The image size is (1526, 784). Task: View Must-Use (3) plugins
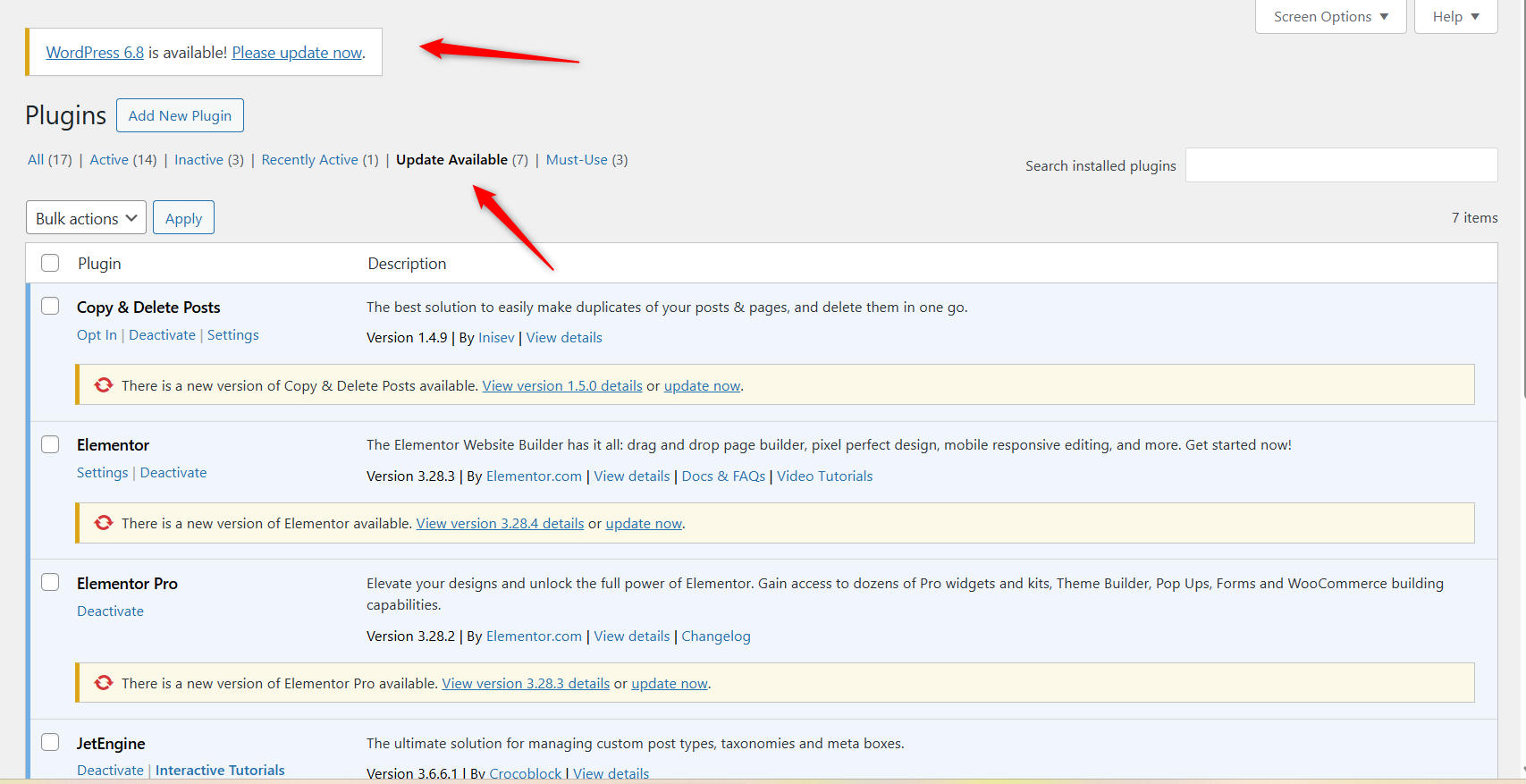pos(586,160)
